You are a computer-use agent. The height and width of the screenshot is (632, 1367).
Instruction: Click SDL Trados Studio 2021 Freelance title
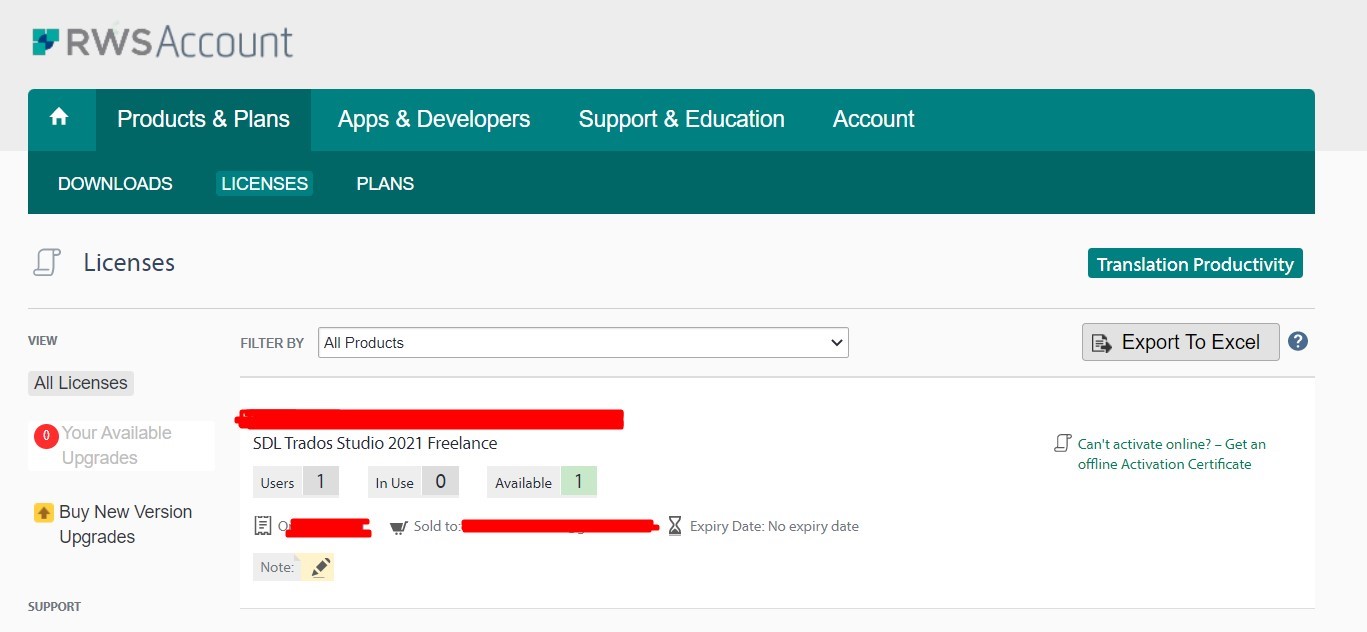[375, 443]
